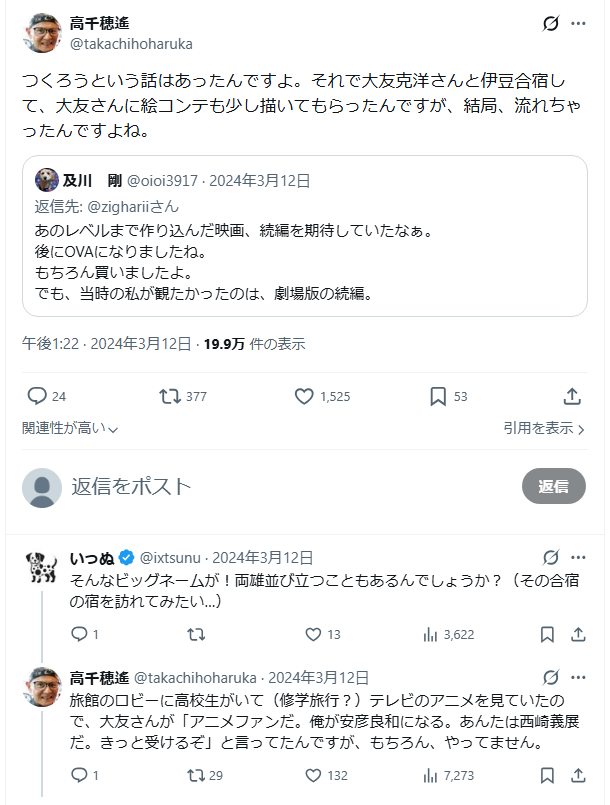Open more options on いつぬ reply

(578, 557)
